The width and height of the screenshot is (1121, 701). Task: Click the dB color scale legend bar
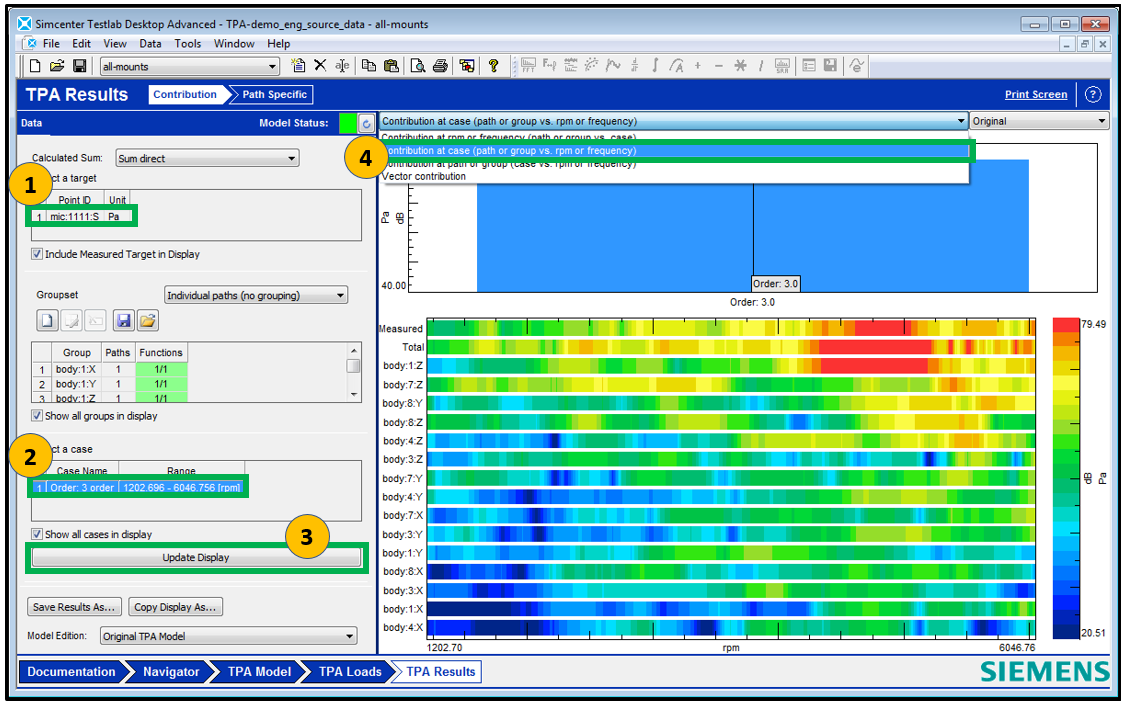[x=1066, y=479]
